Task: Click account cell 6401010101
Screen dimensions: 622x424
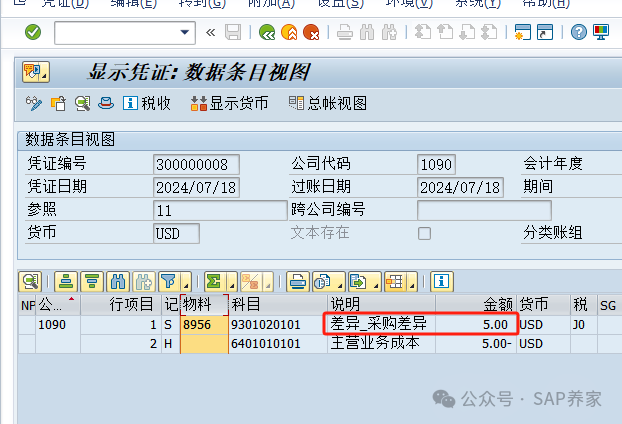Action: (278, 343)
